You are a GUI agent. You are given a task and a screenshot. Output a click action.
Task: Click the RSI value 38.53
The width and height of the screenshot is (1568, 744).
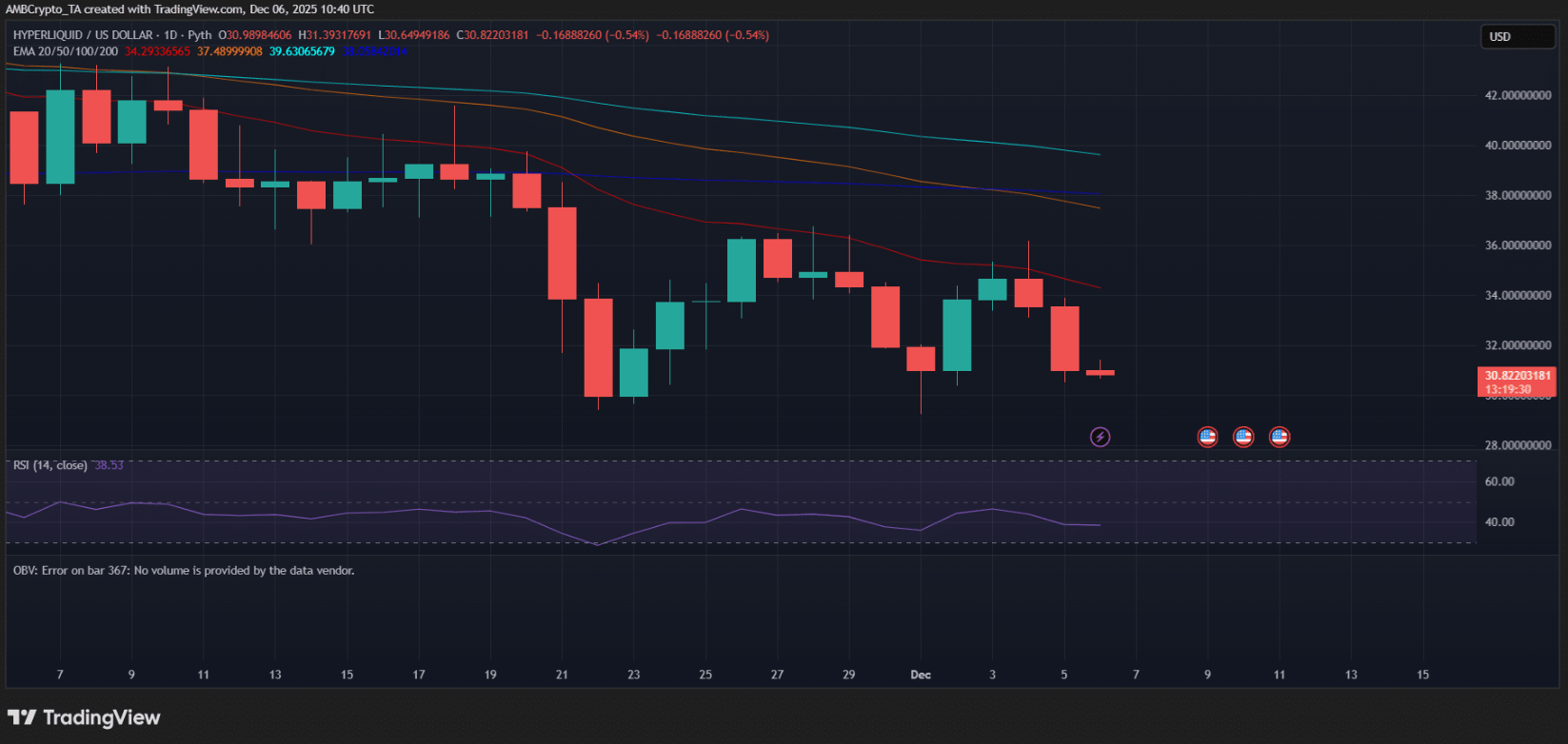coord(109,465)
